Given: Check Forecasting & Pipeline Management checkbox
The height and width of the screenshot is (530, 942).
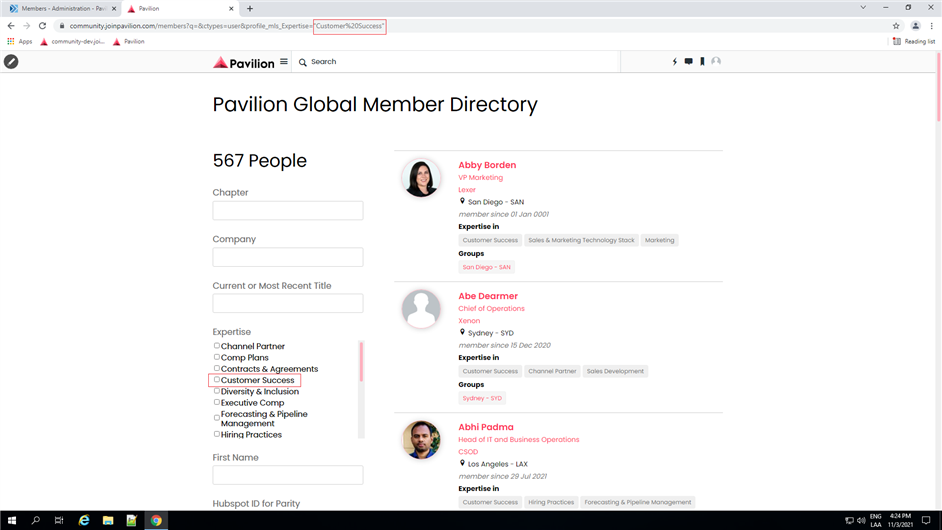Looking at the screenshot, I should [217, 418].
